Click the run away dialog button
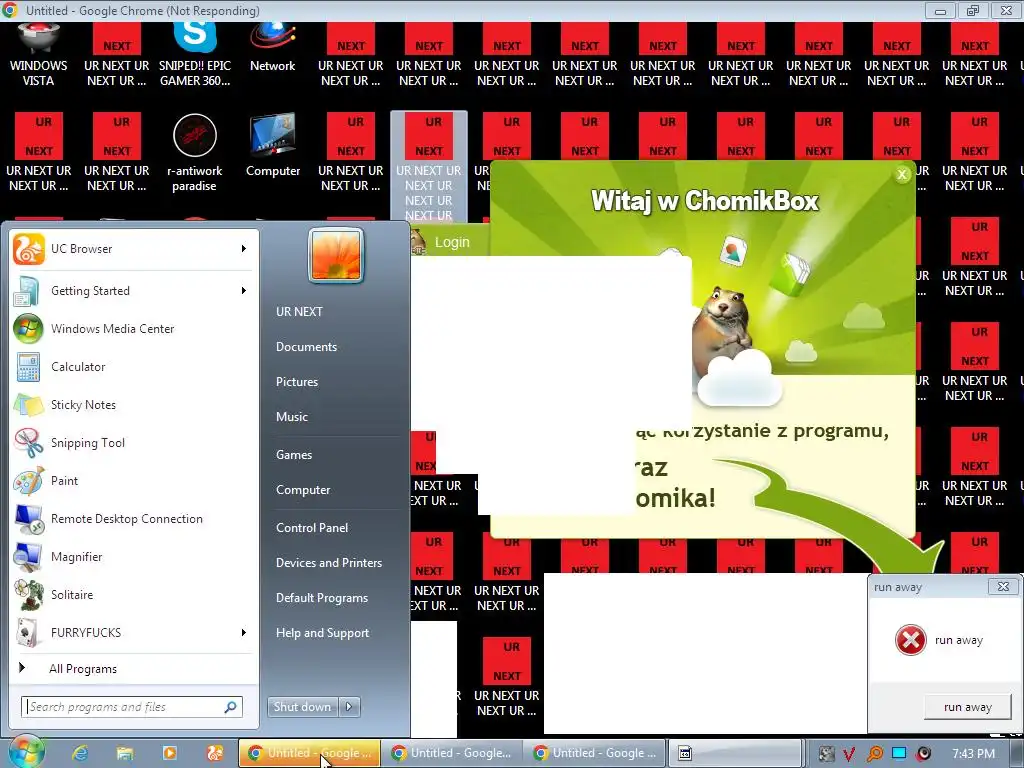The height and width of the screenshot is (768, 1024). pyautogui.click(x=967, y=707)
